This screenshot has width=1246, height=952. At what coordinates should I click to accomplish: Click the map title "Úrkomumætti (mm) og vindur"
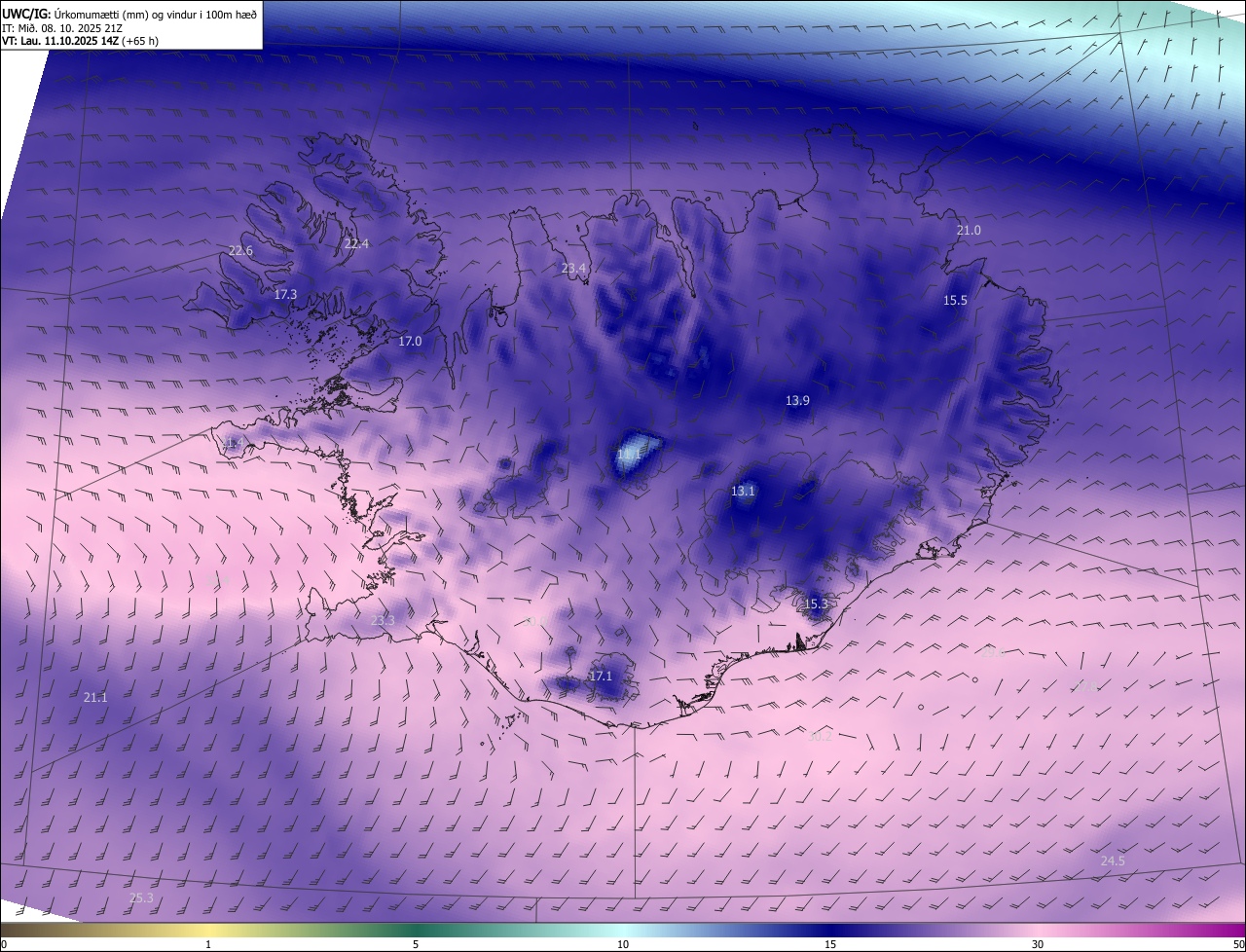tap(126, 13)
